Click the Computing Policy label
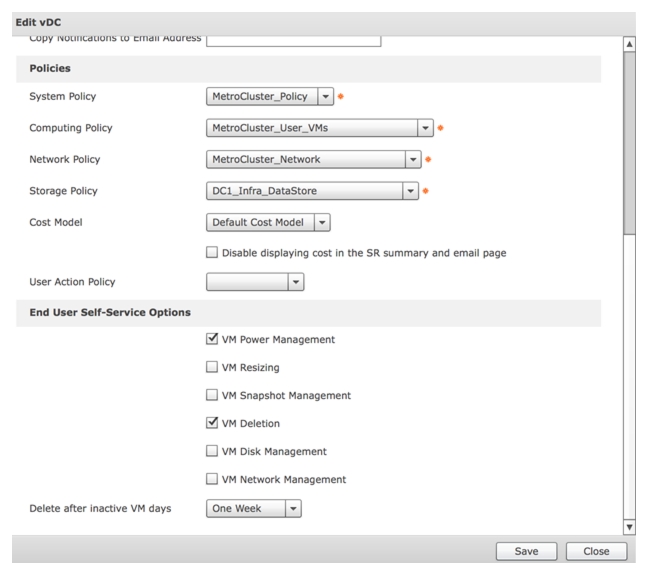Screen dimensions: 649x576 click(71, 128)
